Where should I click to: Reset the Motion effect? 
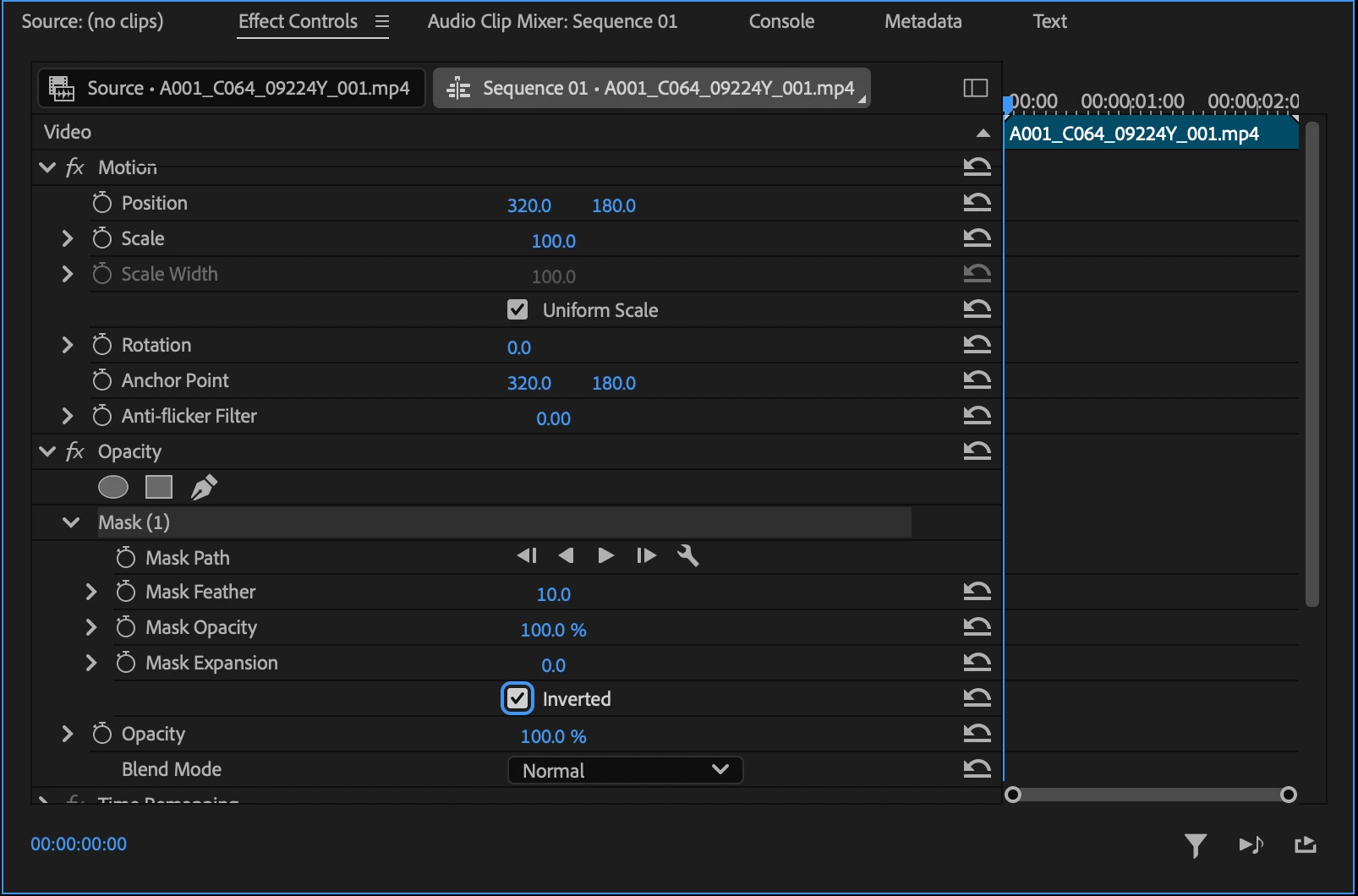pos(977,167)
